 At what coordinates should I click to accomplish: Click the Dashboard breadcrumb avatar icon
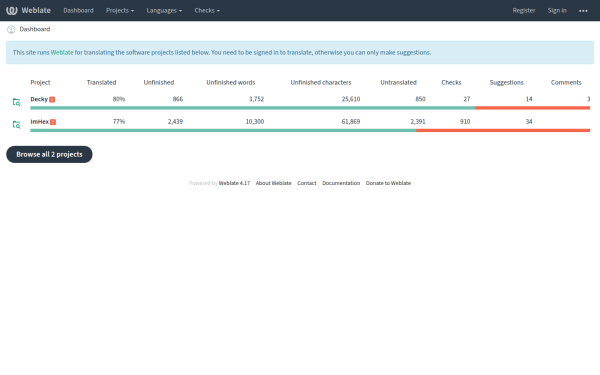click(11, 29)
